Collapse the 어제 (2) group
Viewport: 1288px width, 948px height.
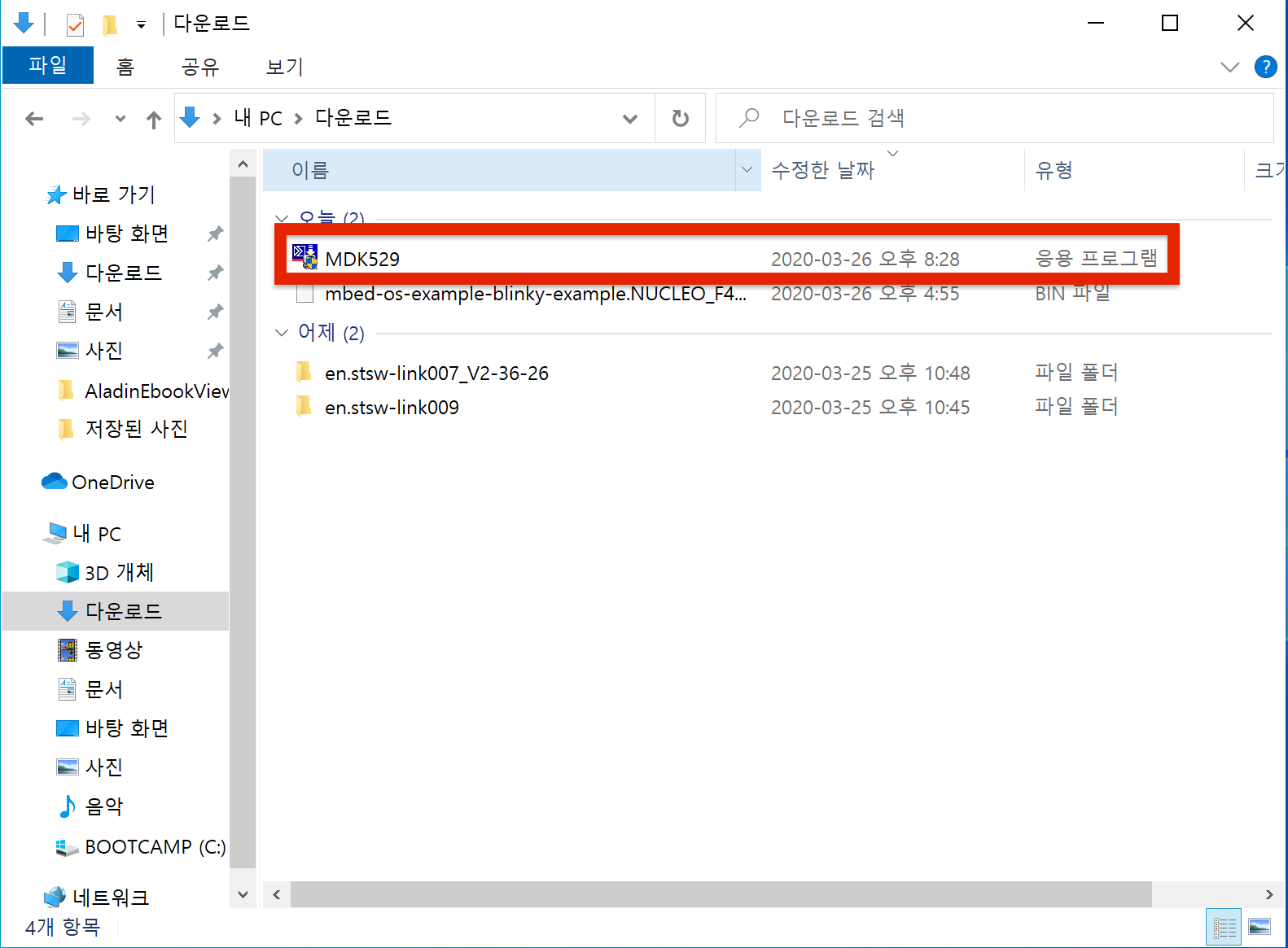click(282, 333)
